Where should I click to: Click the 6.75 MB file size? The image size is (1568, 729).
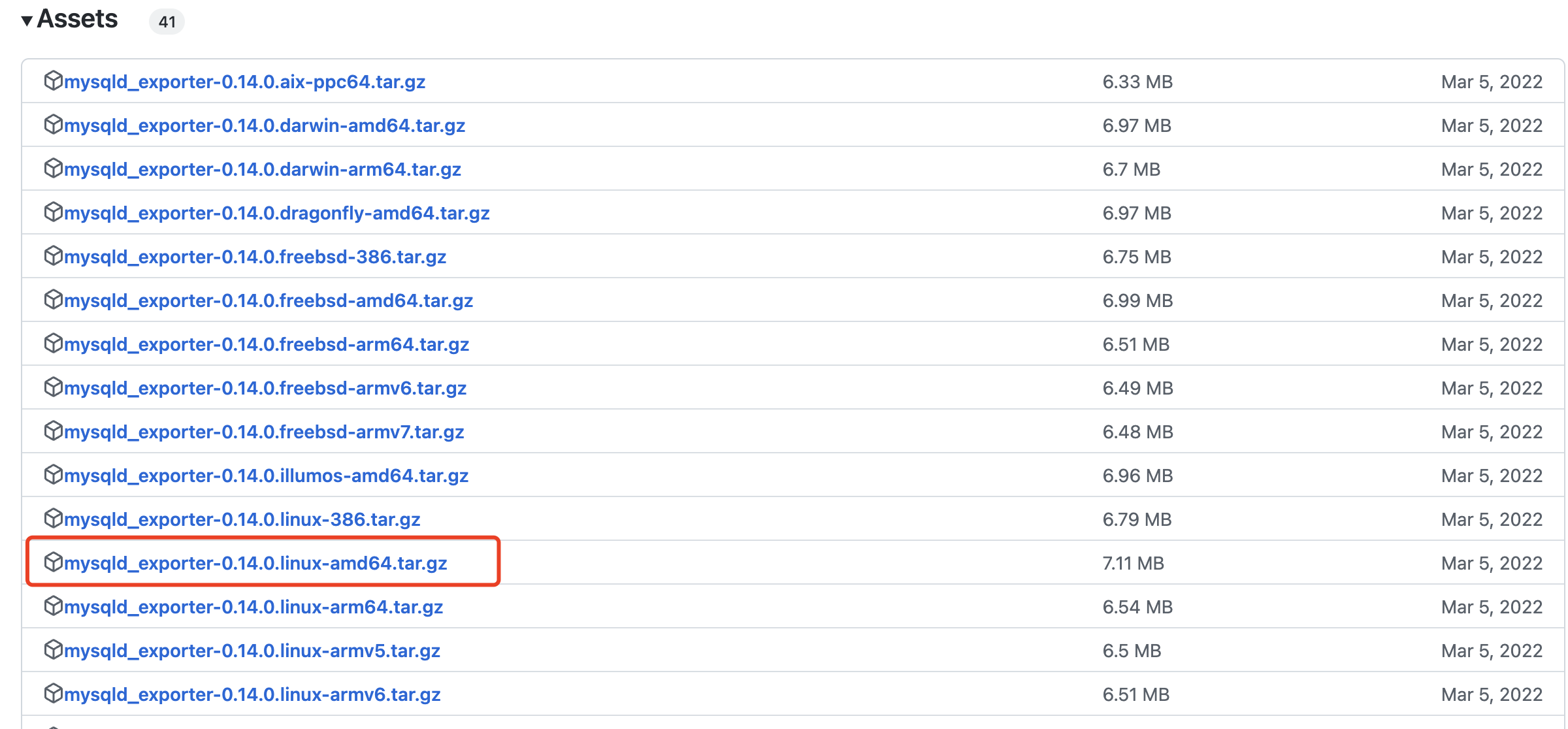1137,257
